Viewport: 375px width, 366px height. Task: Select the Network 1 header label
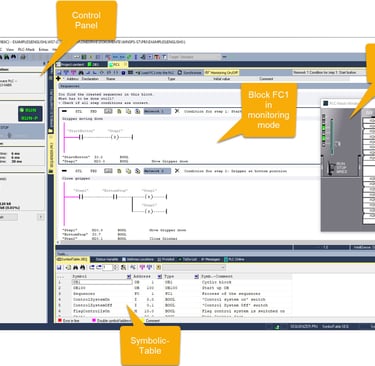[x=157, y=111]
